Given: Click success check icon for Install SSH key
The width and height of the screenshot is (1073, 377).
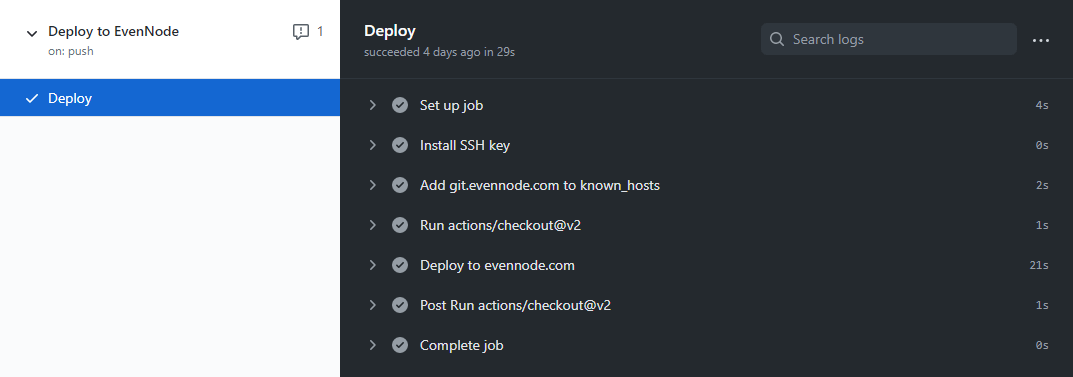Looking at the screenshot, I should tap(400, 145).
